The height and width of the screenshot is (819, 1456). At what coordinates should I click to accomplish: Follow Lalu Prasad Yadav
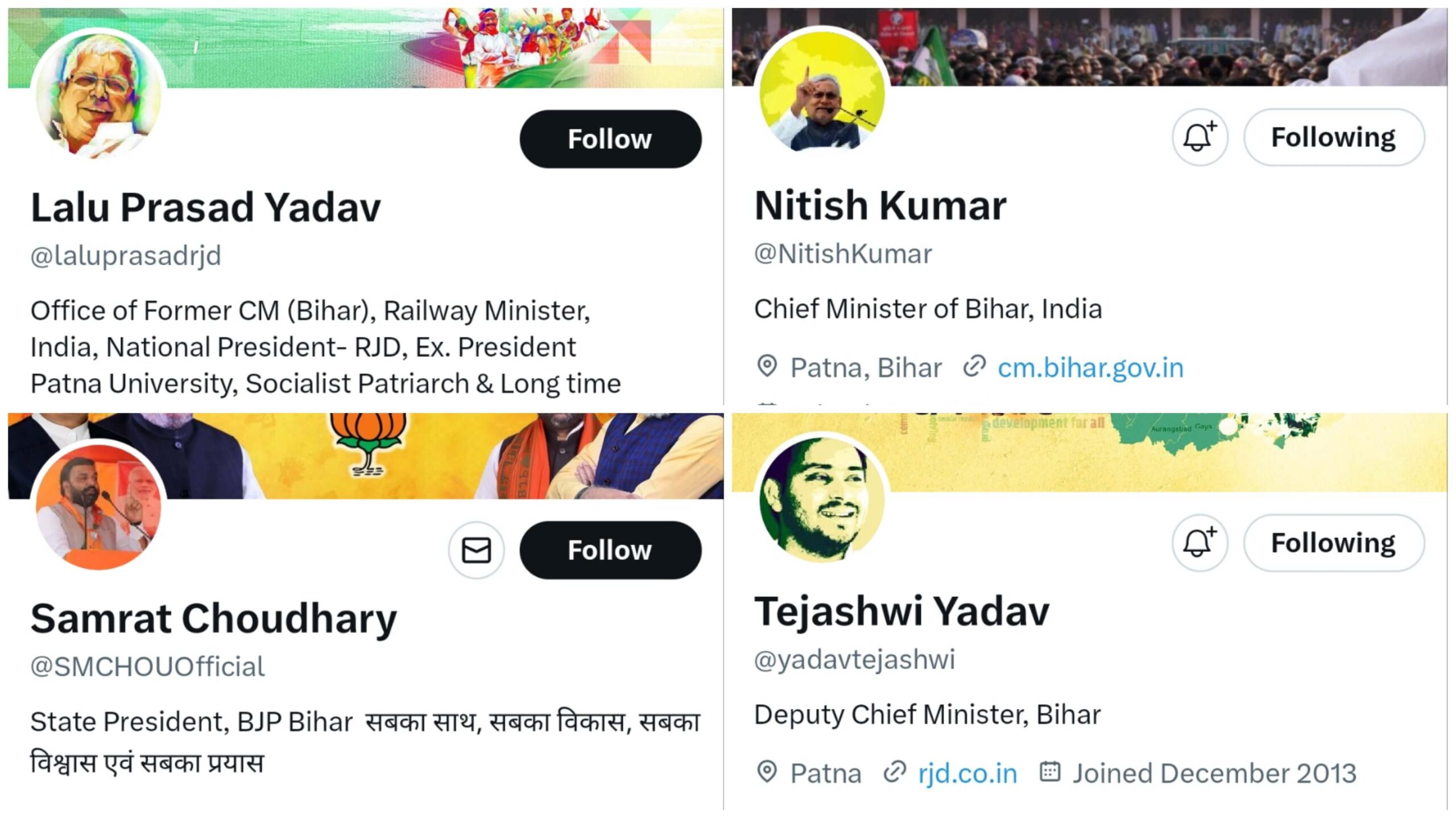(610, 139)
